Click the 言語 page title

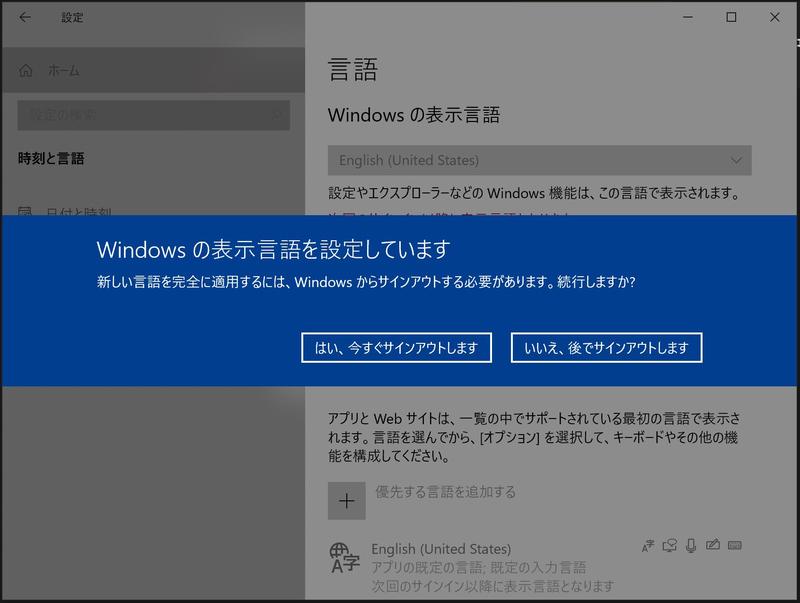pos(353,70)
